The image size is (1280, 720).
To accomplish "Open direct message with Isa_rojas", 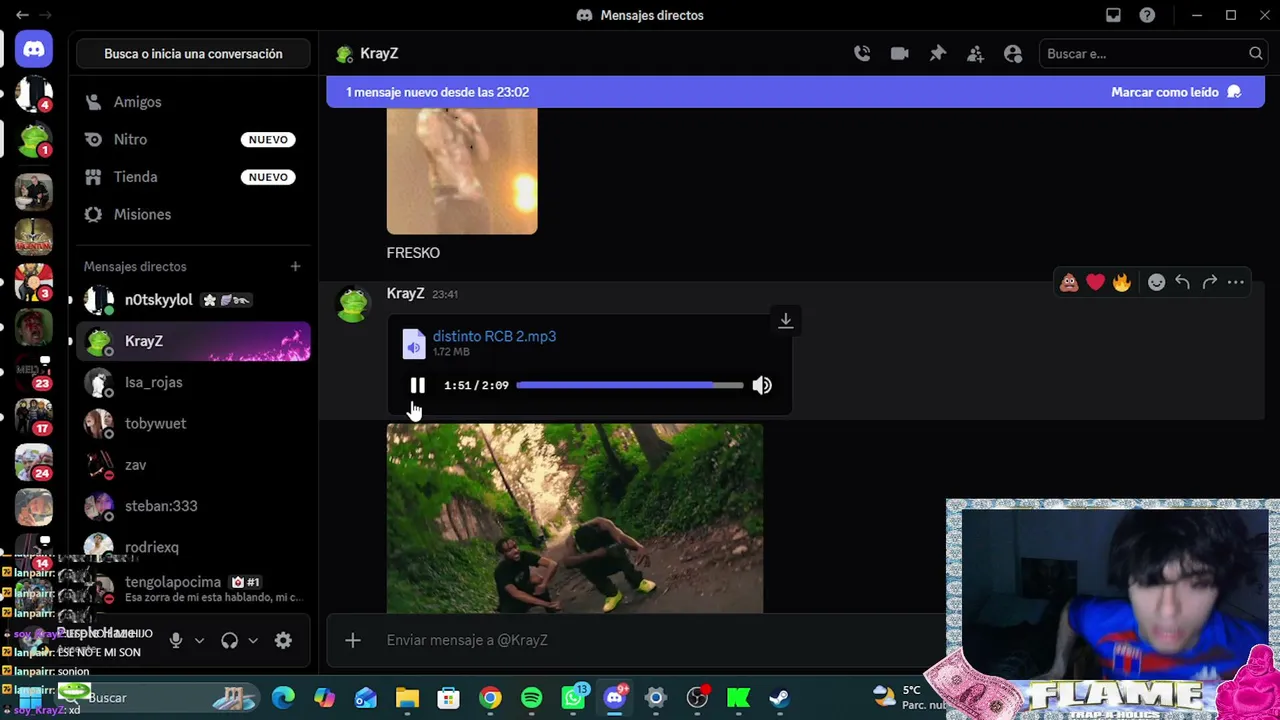I will point(193,382).
